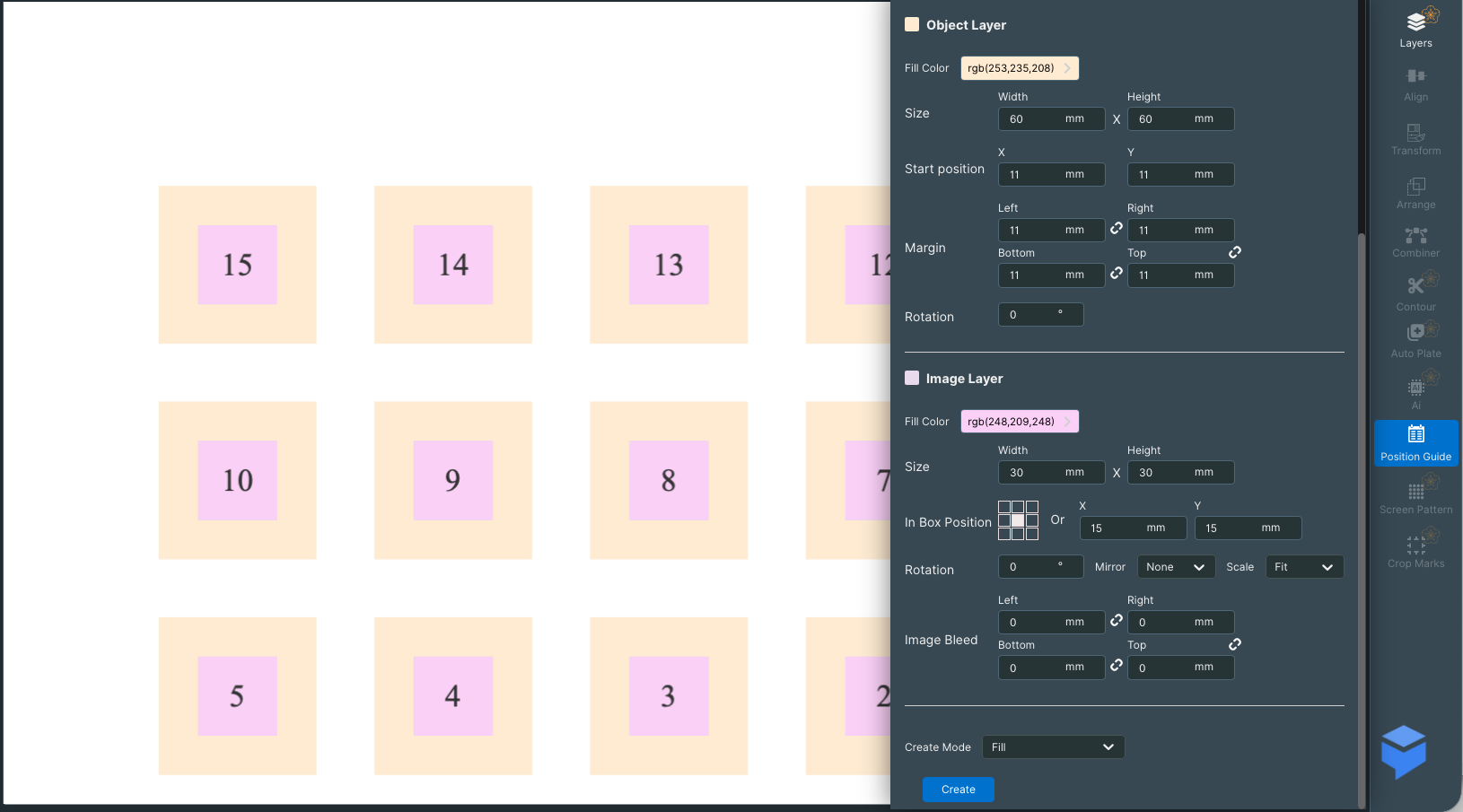
Task: Click the panel vertical scrollbar
Action: tap(1362, 520)
